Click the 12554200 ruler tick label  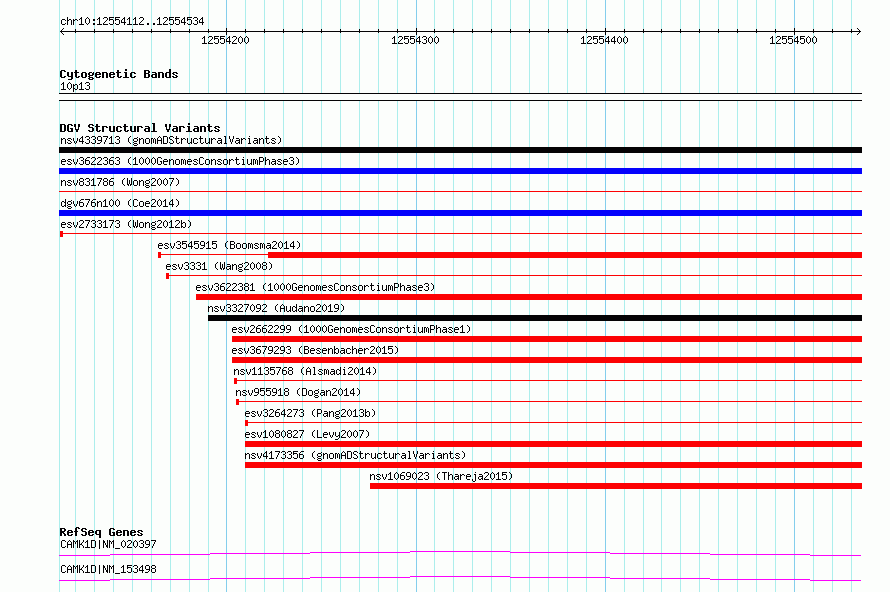click(x=225, y=40)
